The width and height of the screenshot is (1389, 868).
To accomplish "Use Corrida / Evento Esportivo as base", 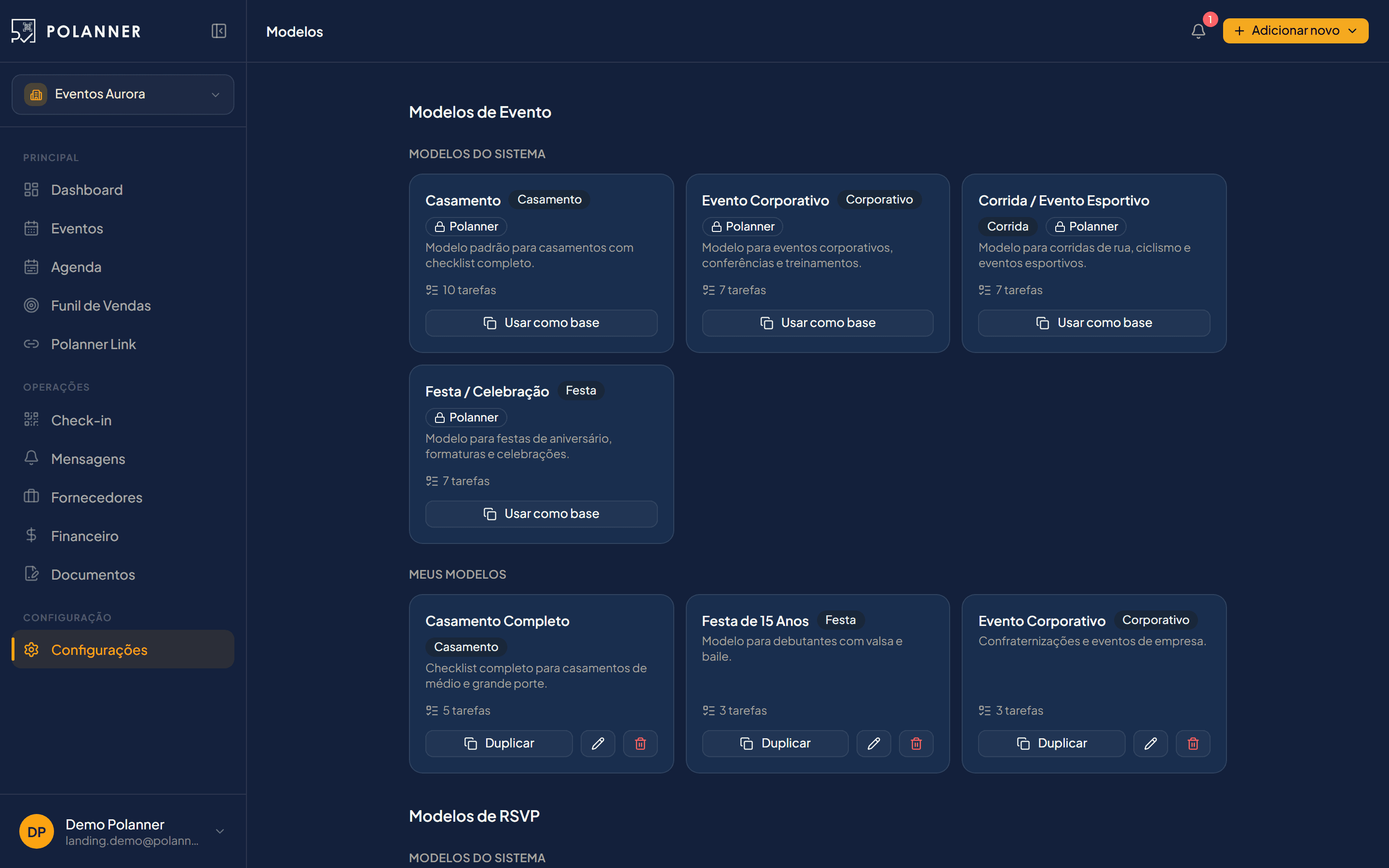I will tap(1094, 323).
